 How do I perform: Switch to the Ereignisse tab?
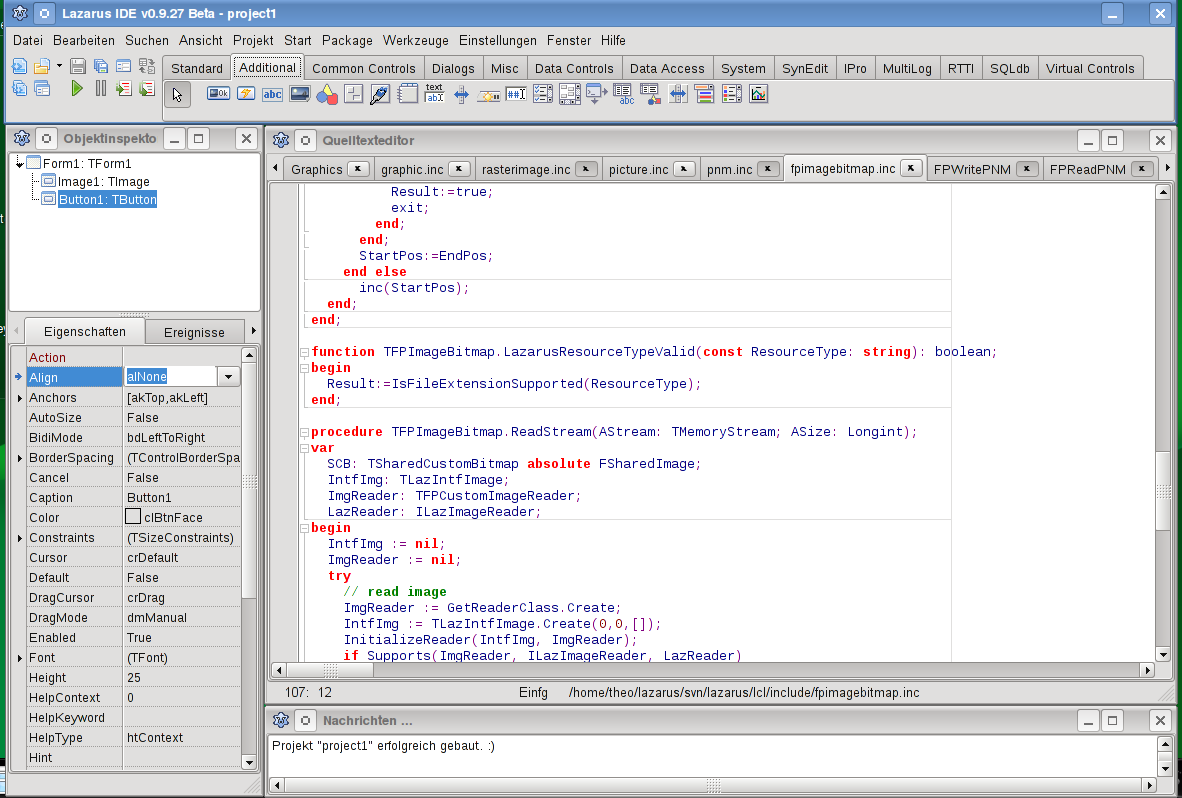[194, 332]
